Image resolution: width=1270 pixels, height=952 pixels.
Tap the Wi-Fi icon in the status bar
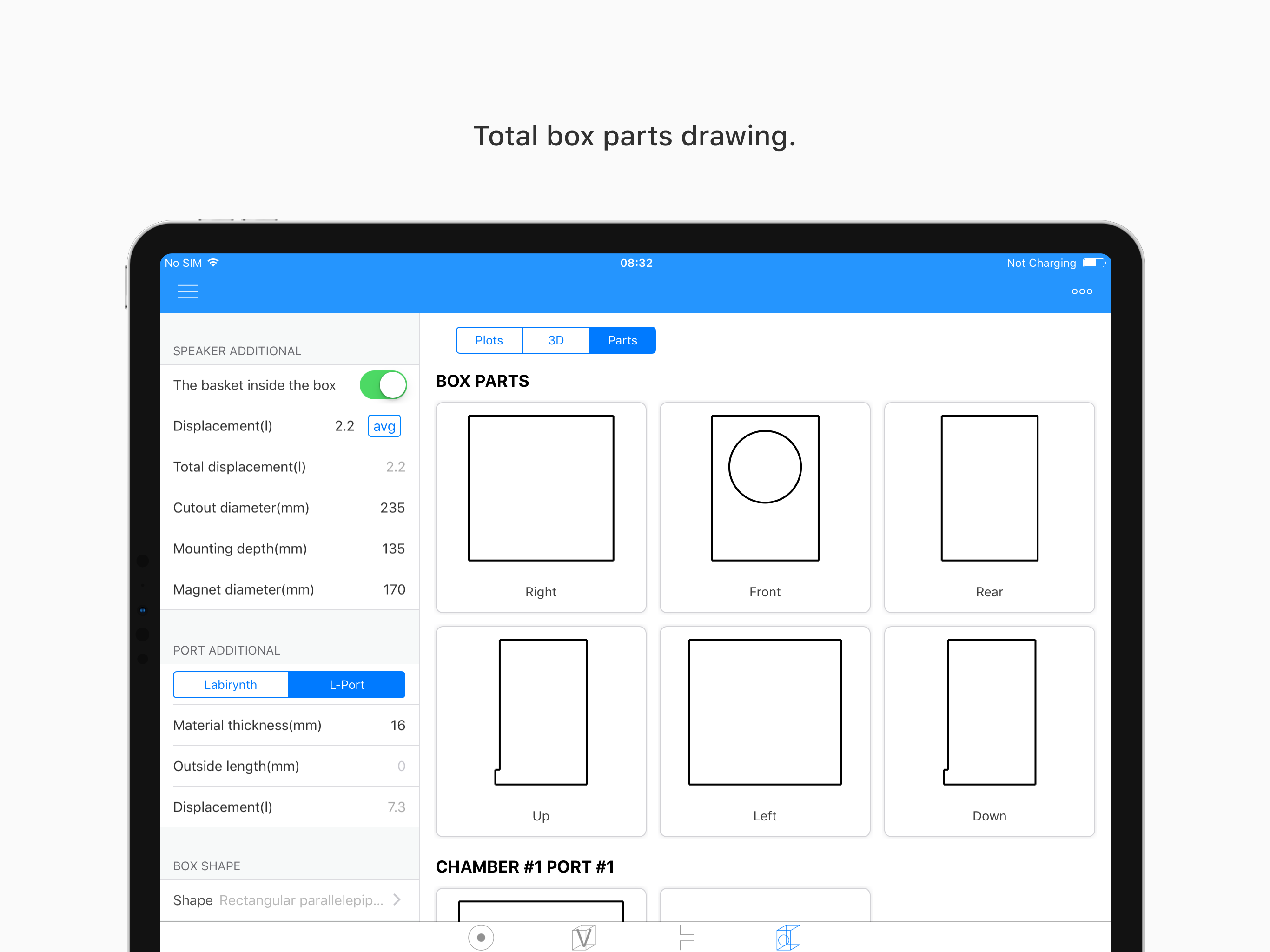pyautogui.click(x=212, y=262)
